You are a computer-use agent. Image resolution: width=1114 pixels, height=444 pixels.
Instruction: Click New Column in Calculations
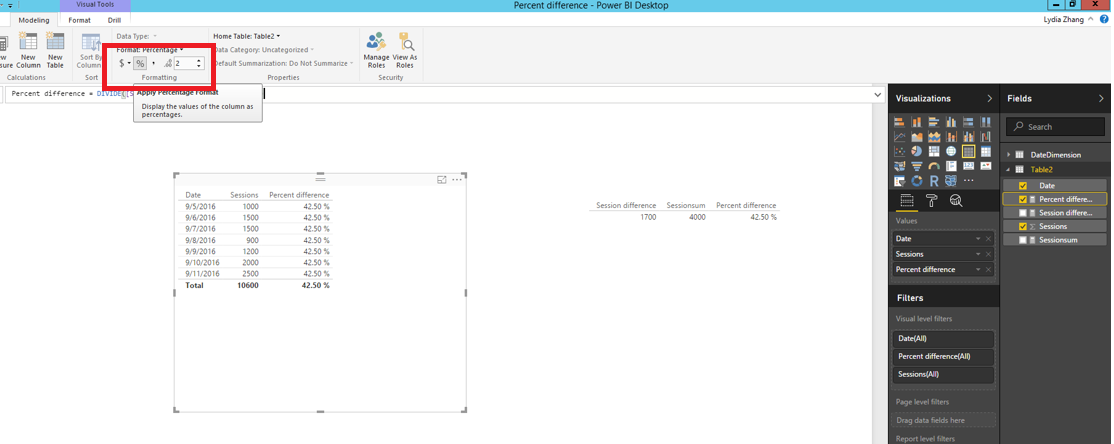(x=28, y=50)
